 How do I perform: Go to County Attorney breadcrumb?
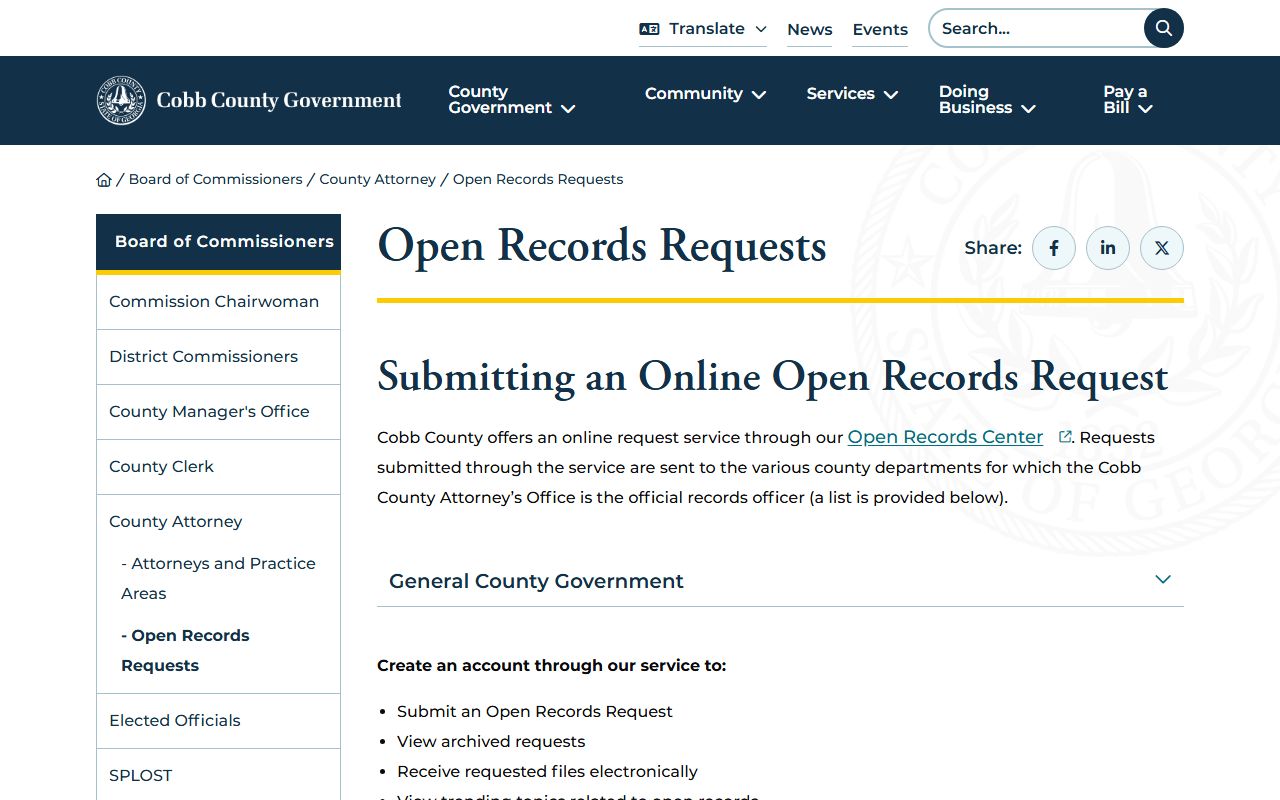pyautogui.click(x=377, y=179)
